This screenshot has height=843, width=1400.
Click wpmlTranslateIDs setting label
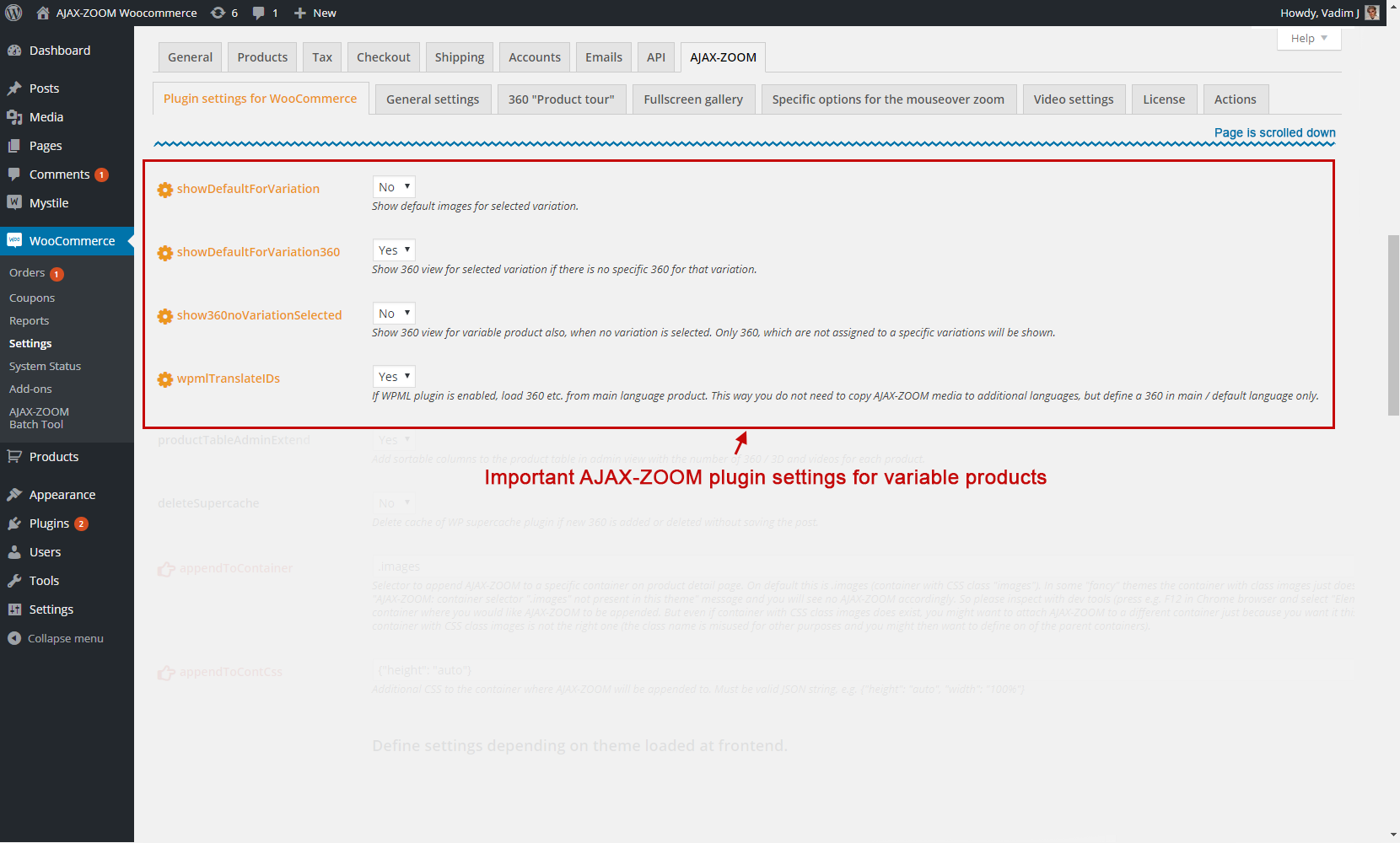[229, 379]
